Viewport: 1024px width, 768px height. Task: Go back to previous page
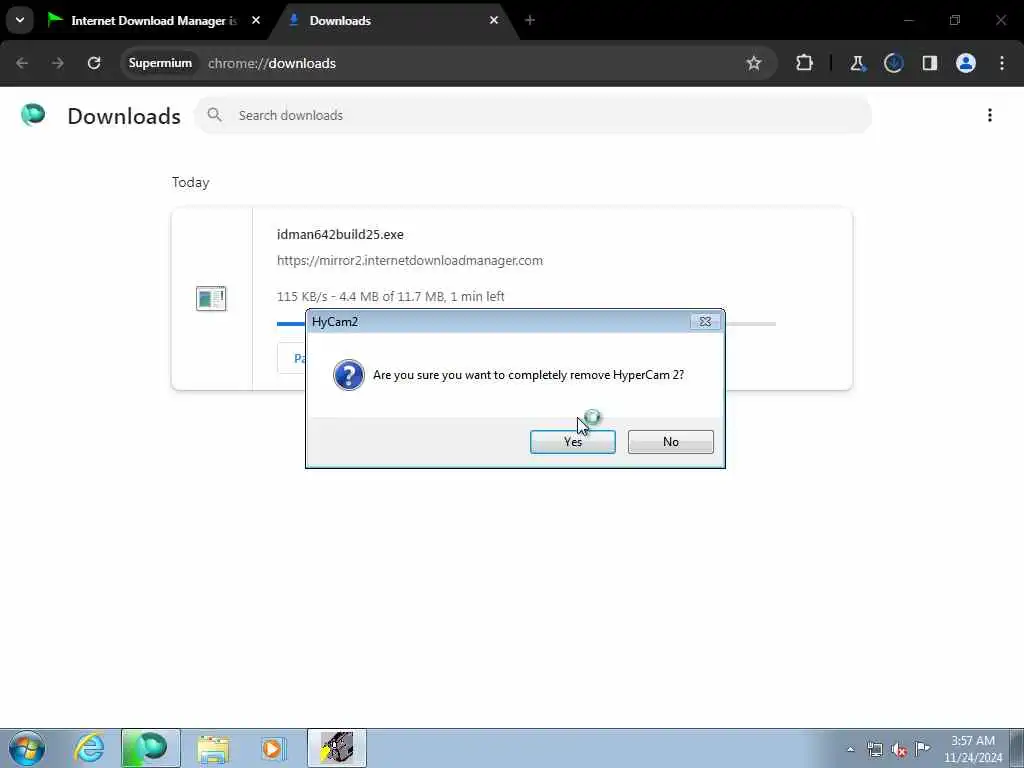(x=22, y=63)
